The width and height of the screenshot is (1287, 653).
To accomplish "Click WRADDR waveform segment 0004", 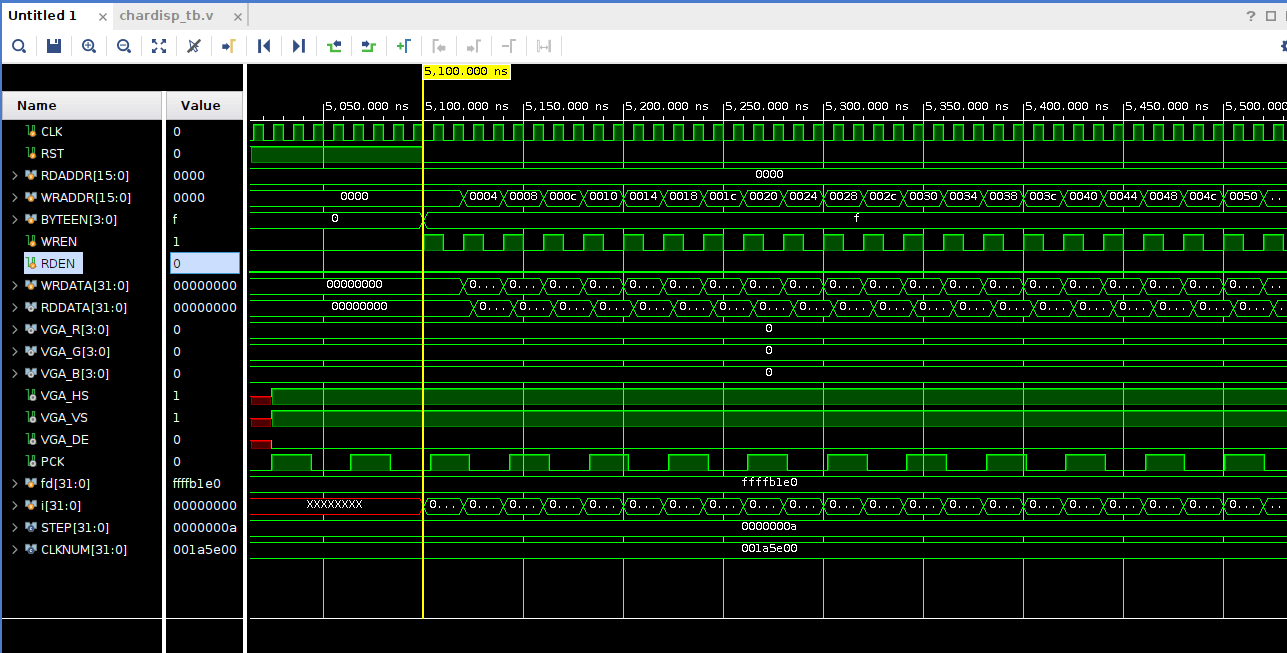I will tap(483, 197).
